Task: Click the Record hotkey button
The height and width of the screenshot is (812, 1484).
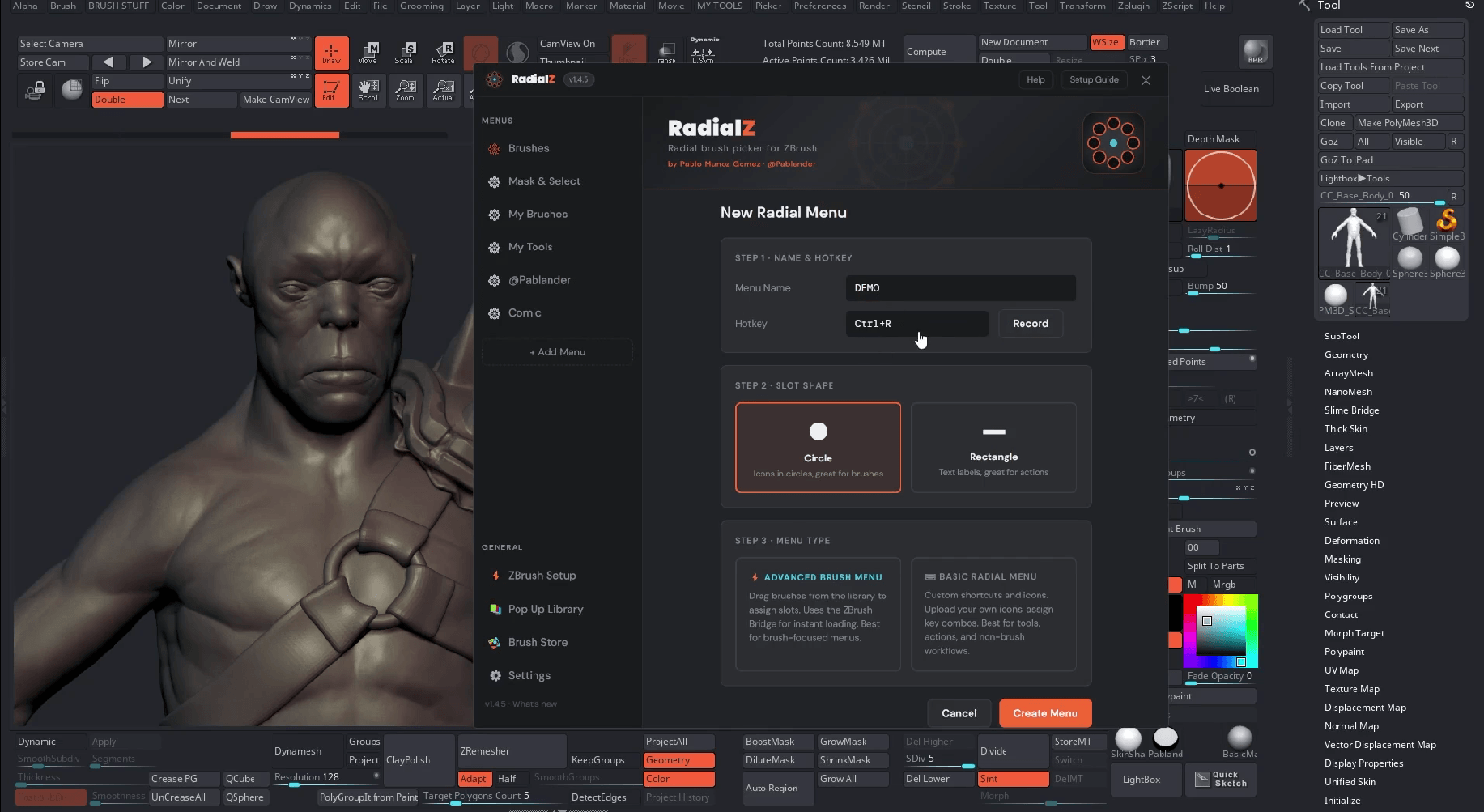Action: (x=1031, y=324)
